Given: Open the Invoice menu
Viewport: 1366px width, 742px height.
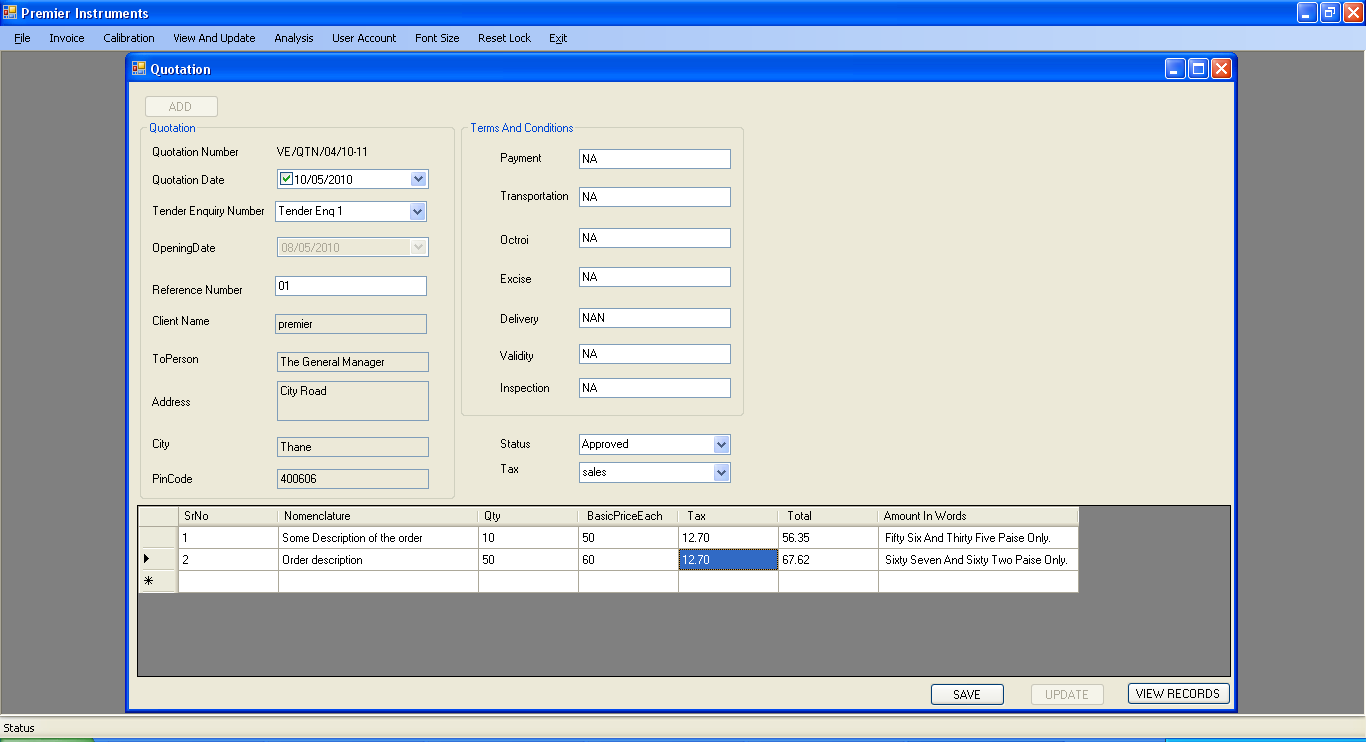Looking at the screenshot, I should pos(67,38).
